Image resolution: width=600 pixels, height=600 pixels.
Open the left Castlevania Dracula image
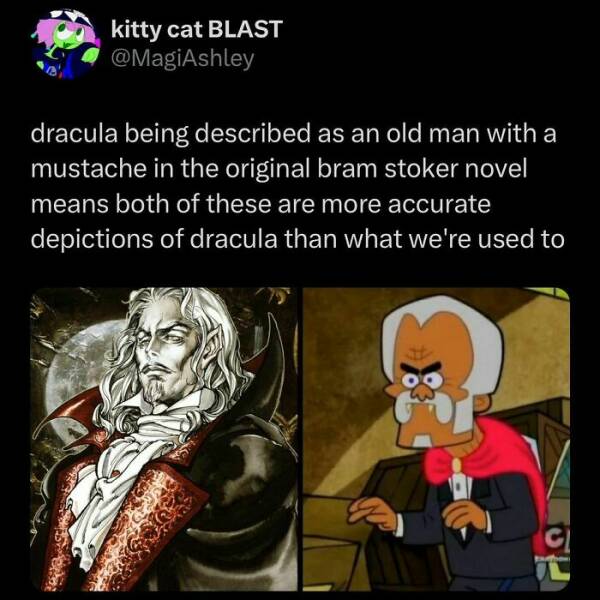(x=164, y=439)
